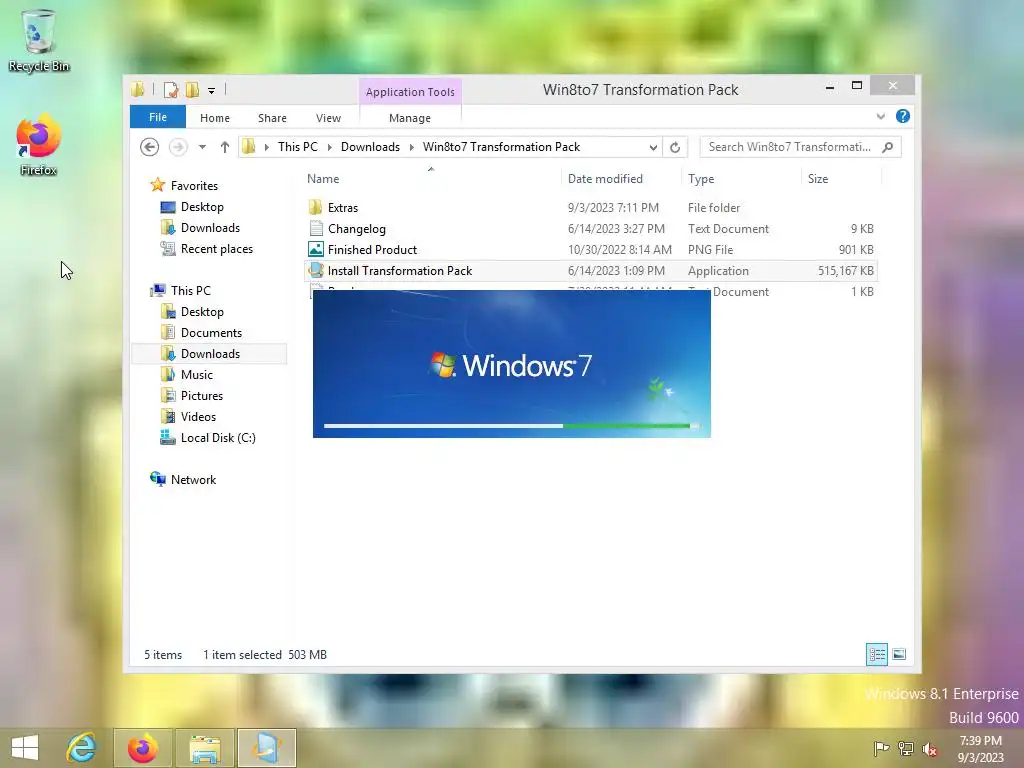The image size is (1024, 768).
Task: Open Downloads under This PC
Action: [209, 353]
